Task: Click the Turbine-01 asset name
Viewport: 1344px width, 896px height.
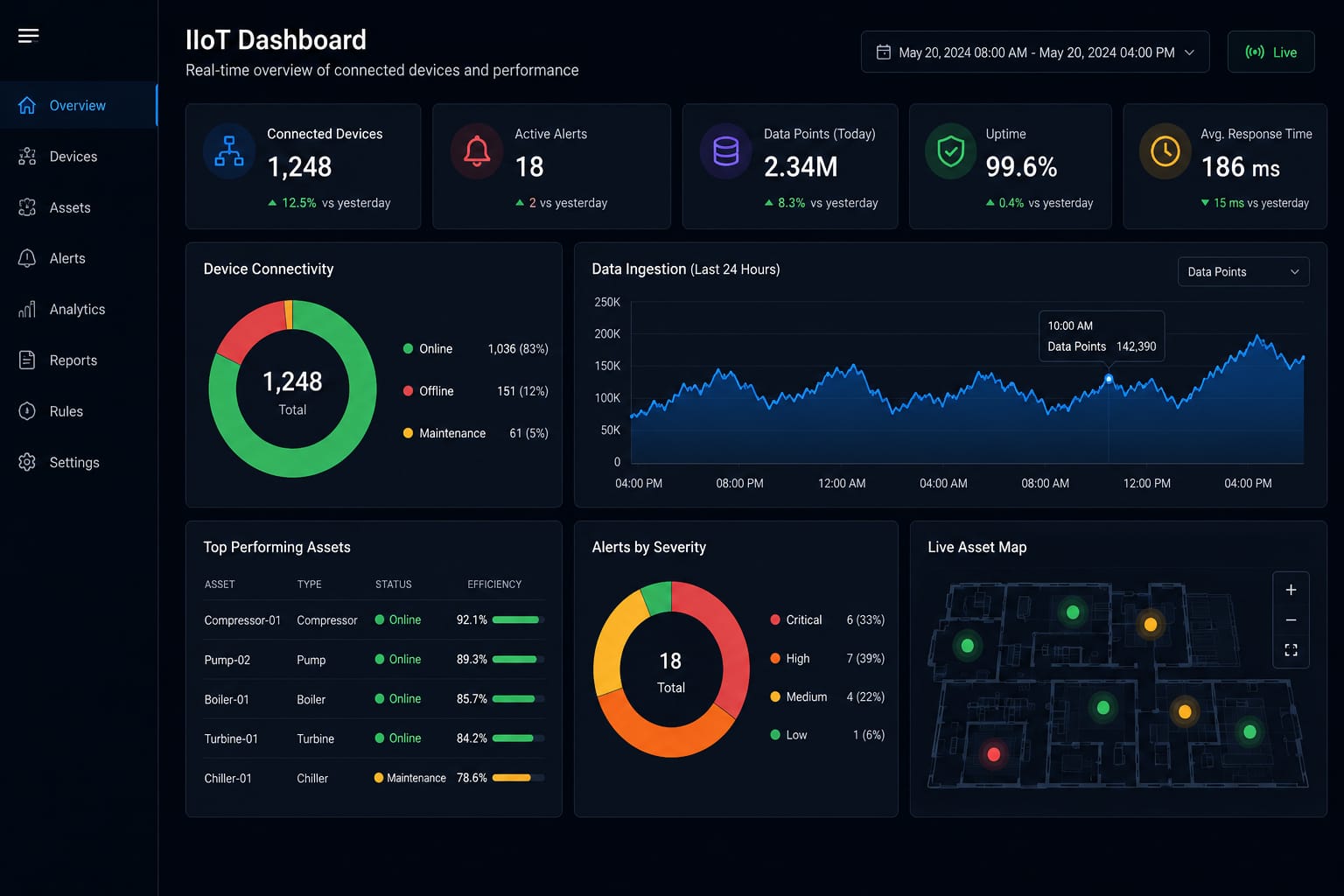Action: coord(231,738)
